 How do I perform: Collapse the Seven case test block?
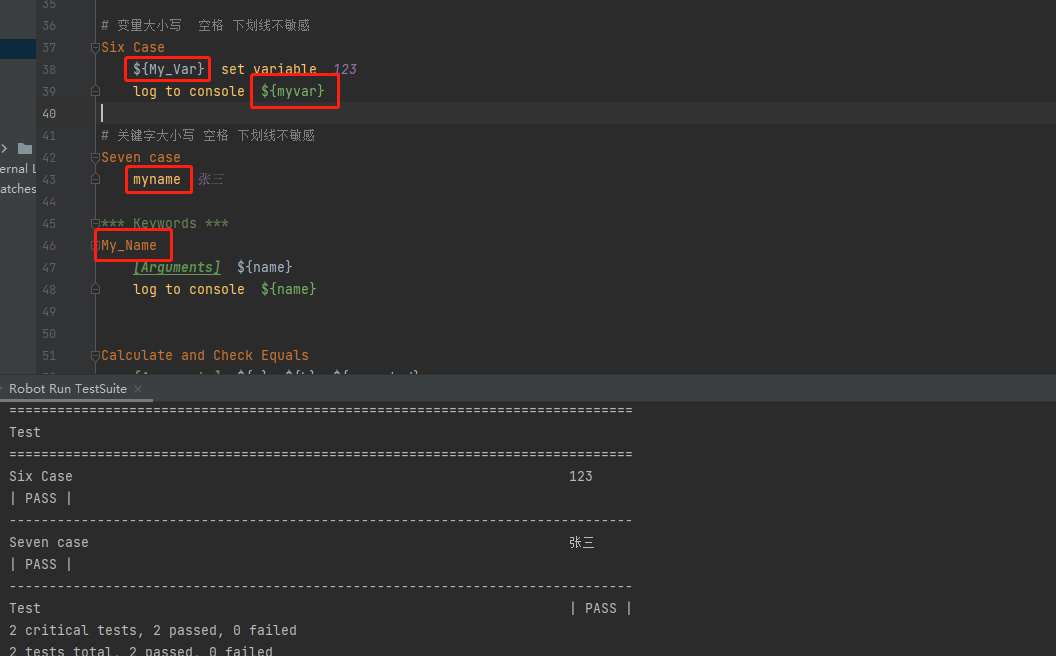96,157
